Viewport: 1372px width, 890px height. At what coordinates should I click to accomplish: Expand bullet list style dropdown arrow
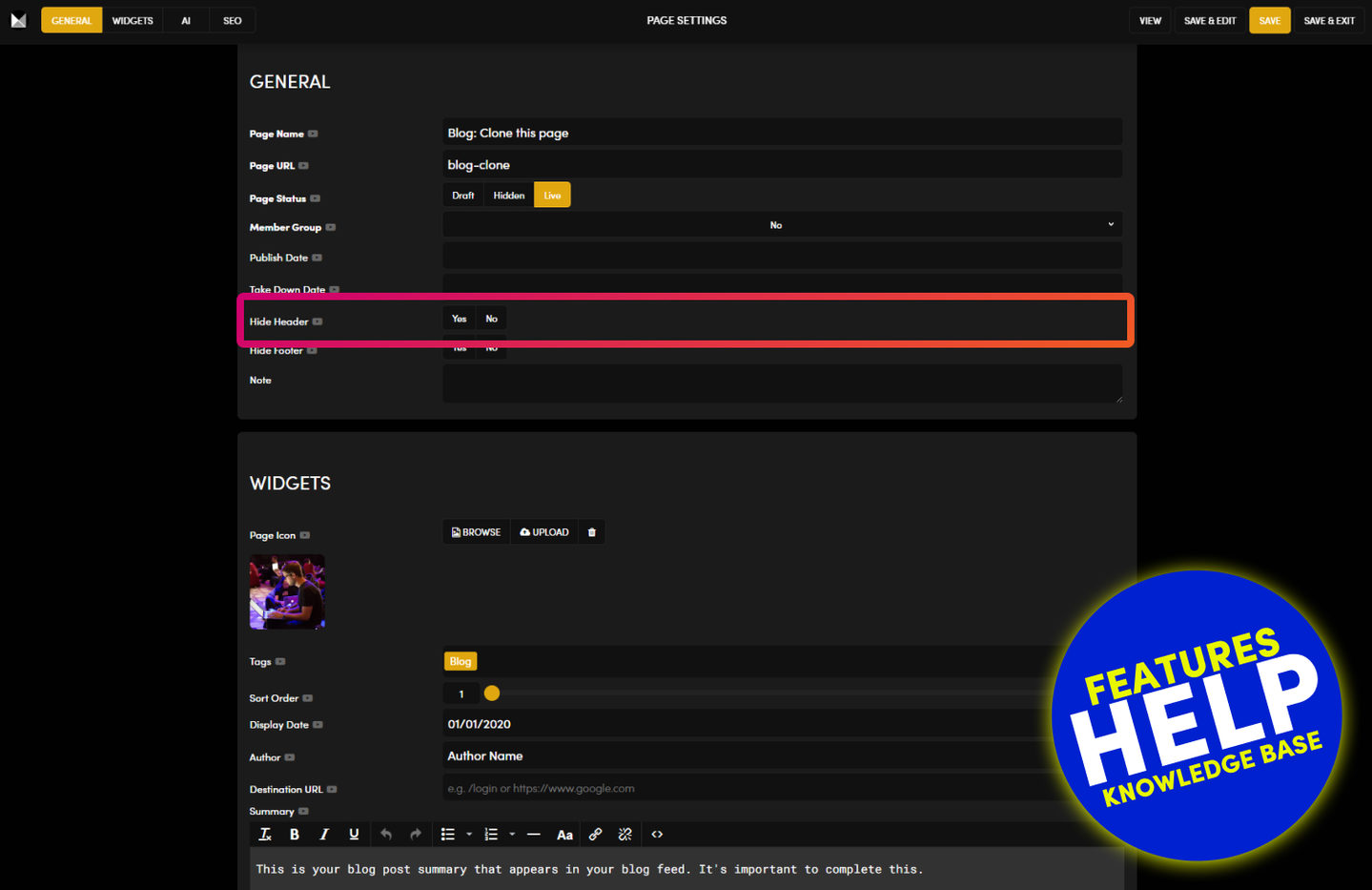[x=469, y=835]
